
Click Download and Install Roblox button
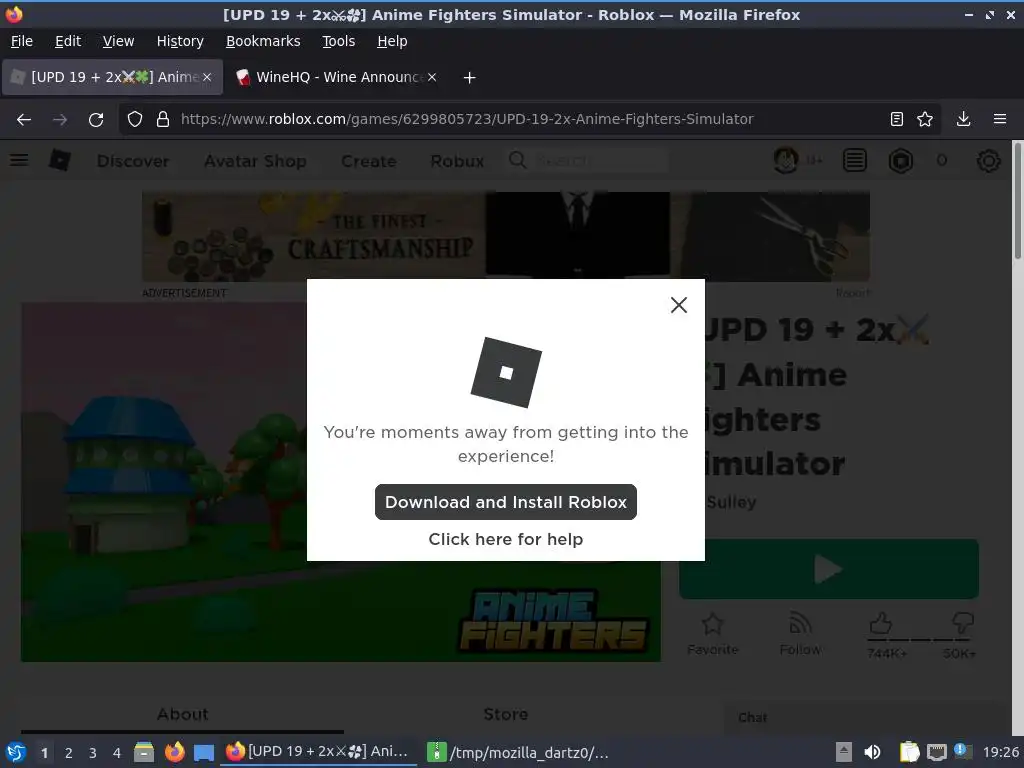pyautogui.click(x=505, y=502)
